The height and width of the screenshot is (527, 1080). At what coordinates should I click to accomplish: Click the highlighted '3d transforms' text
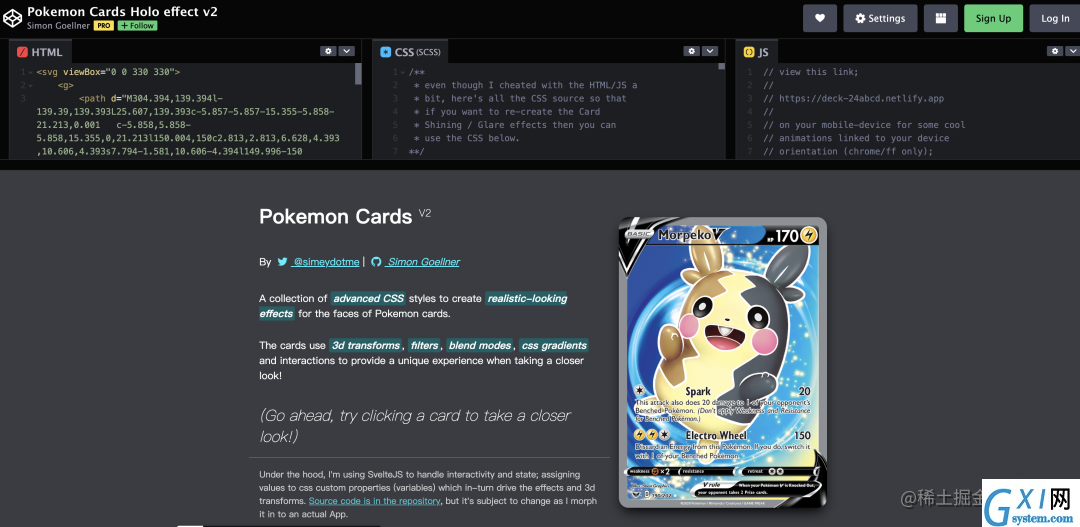tap(365, 345)
